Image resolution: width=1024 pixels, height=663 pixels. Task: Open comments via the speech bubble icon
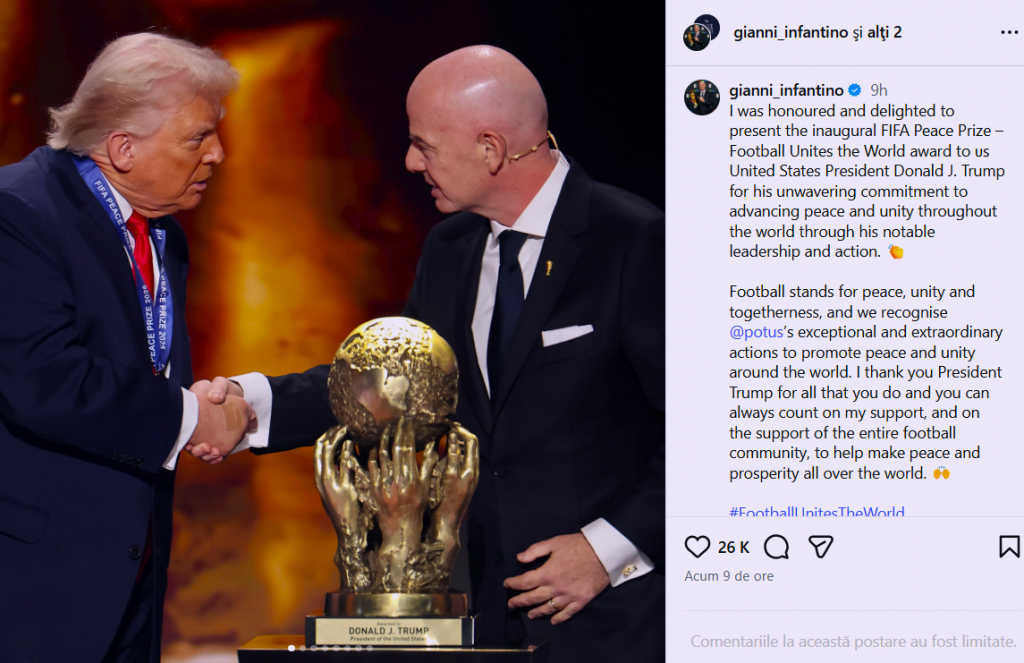click(776, 547)
